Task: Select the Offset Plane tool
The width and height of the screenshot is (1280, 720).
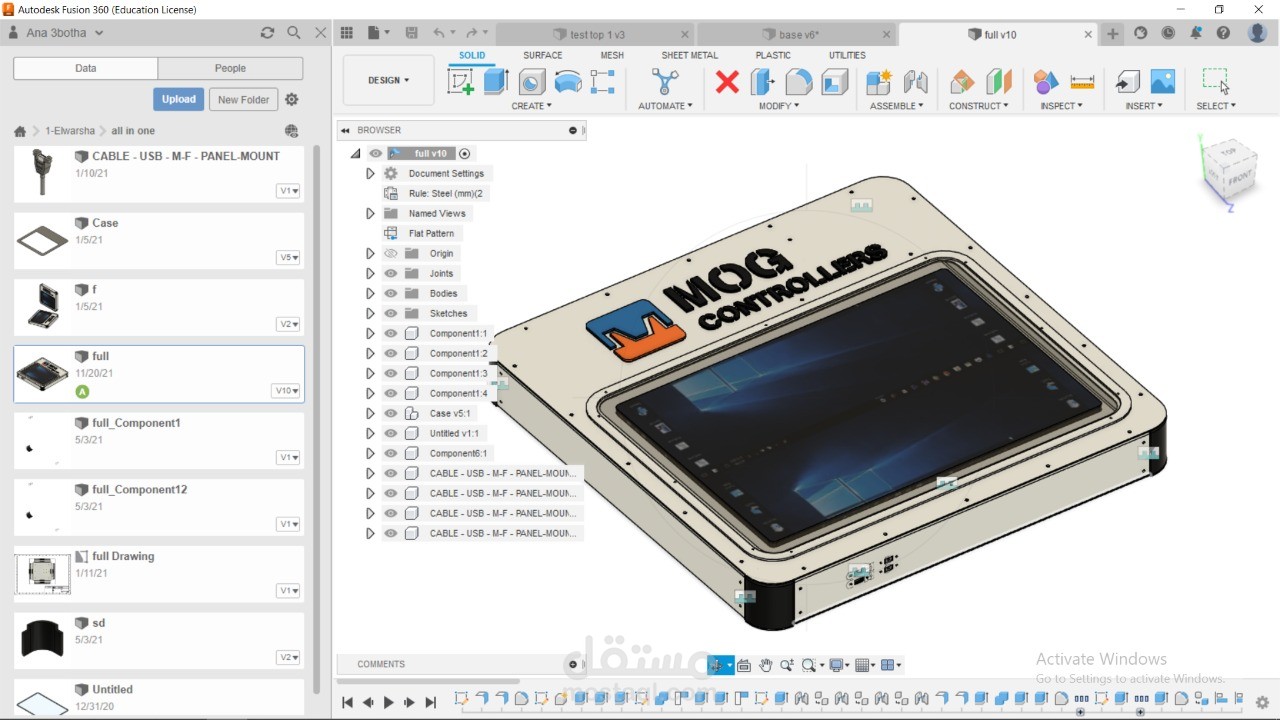Action: [962, 82]
